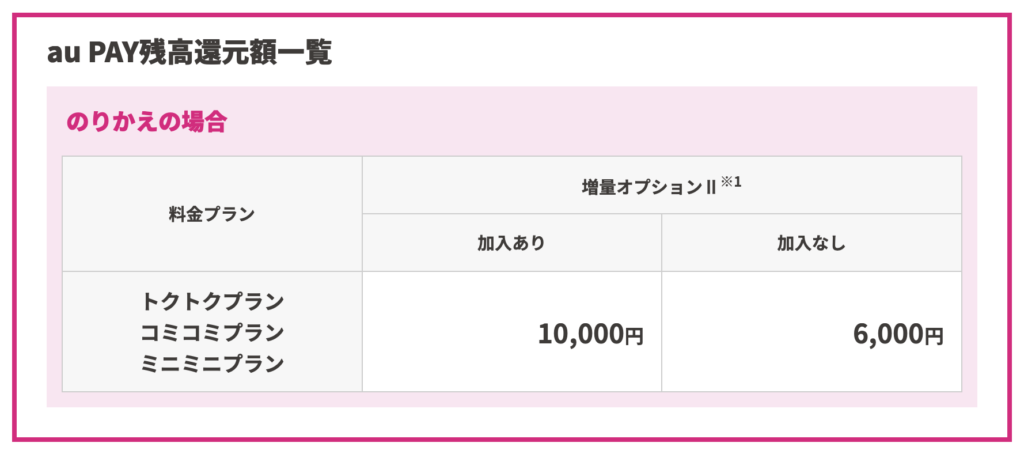Click the 料金プラン column header
Screen dimensions: 1024x454
pos(212,214)
